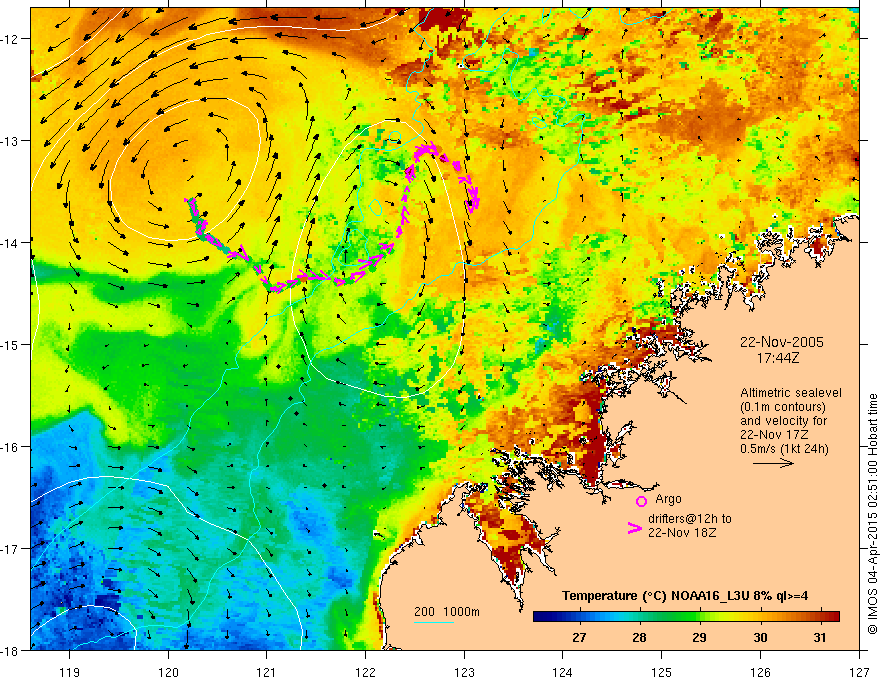The width and height of the screenshot is (880, 680).
Task: Click the 'drifters@12h to' legend text
Action: click(690, 519)
